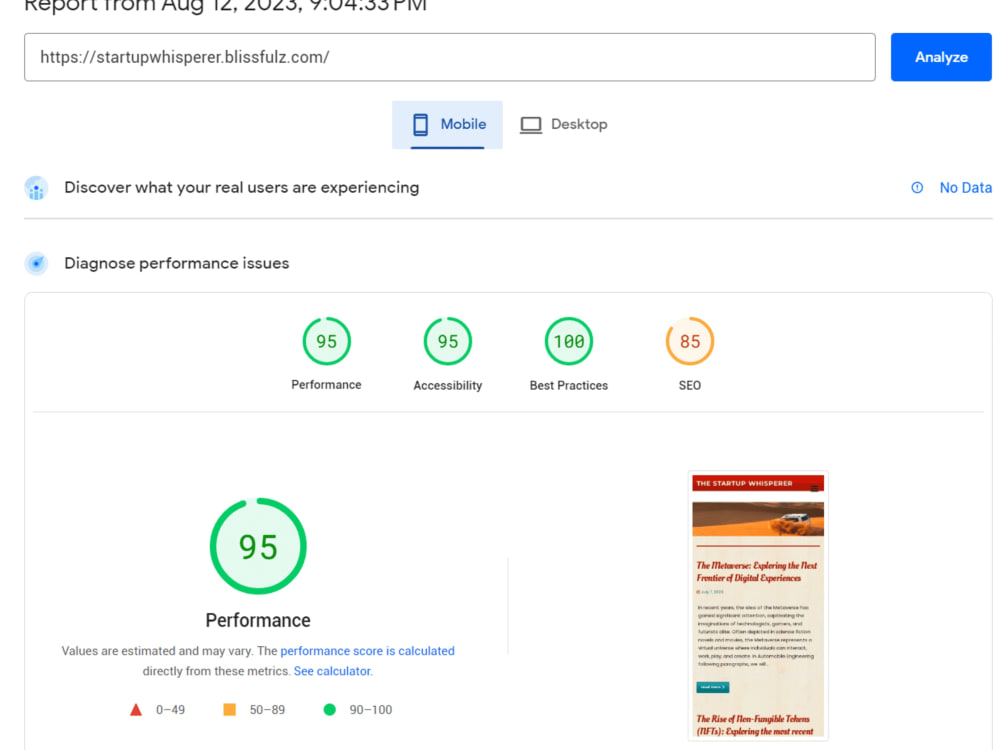Image resolution: width=1000 pixels, height=750 pixels.
Task: Select the SEO 85 score gauge
Action: pyautogui.click(x=690, y=341)
